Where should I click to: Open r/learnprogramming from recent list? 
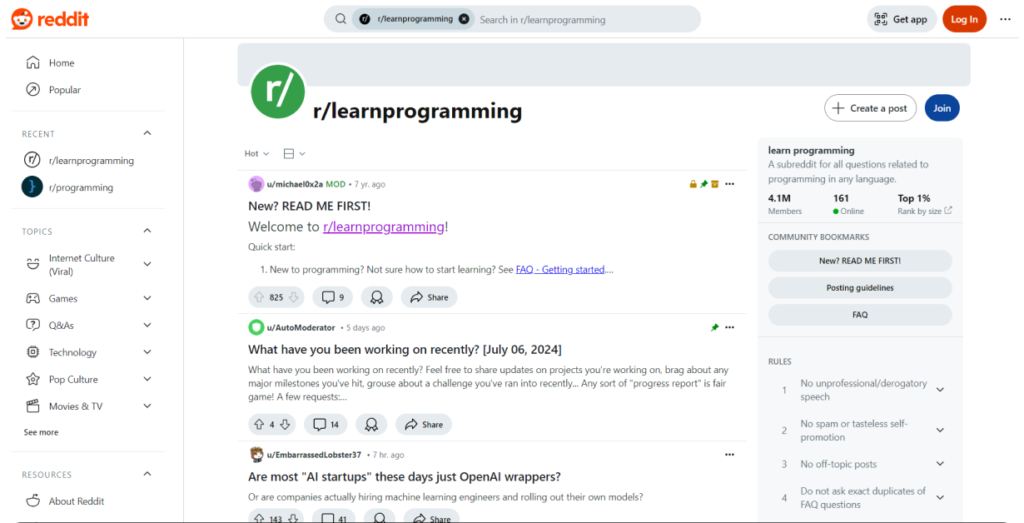pos(89,160)
